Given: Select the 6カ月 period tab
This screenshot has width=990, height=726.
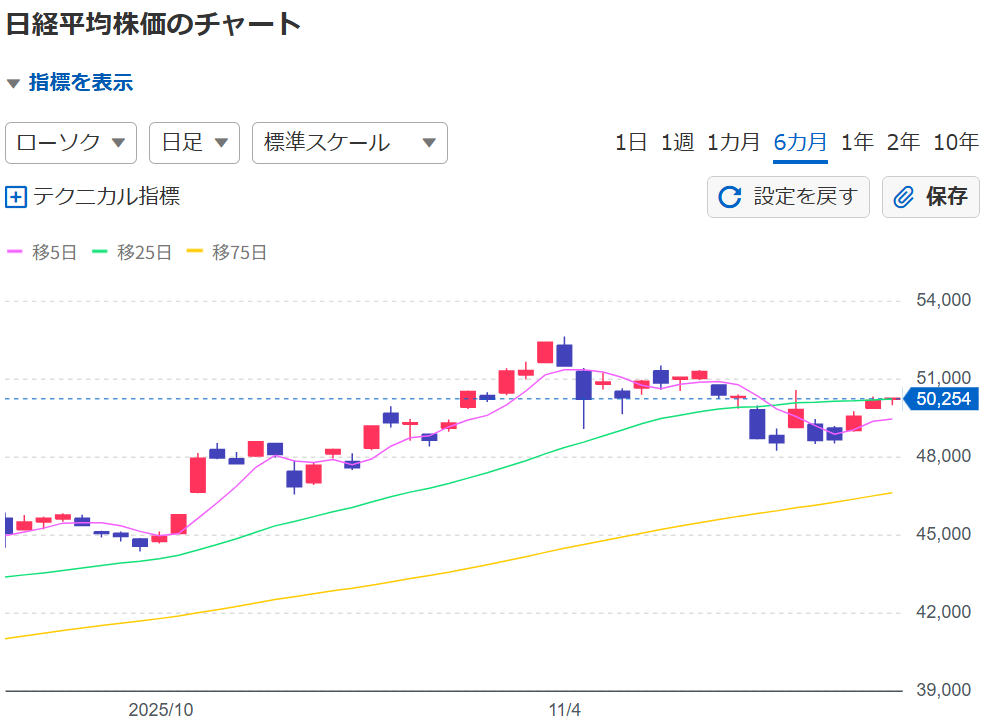Looking at the screenshot, I should [x=800, y=142].
